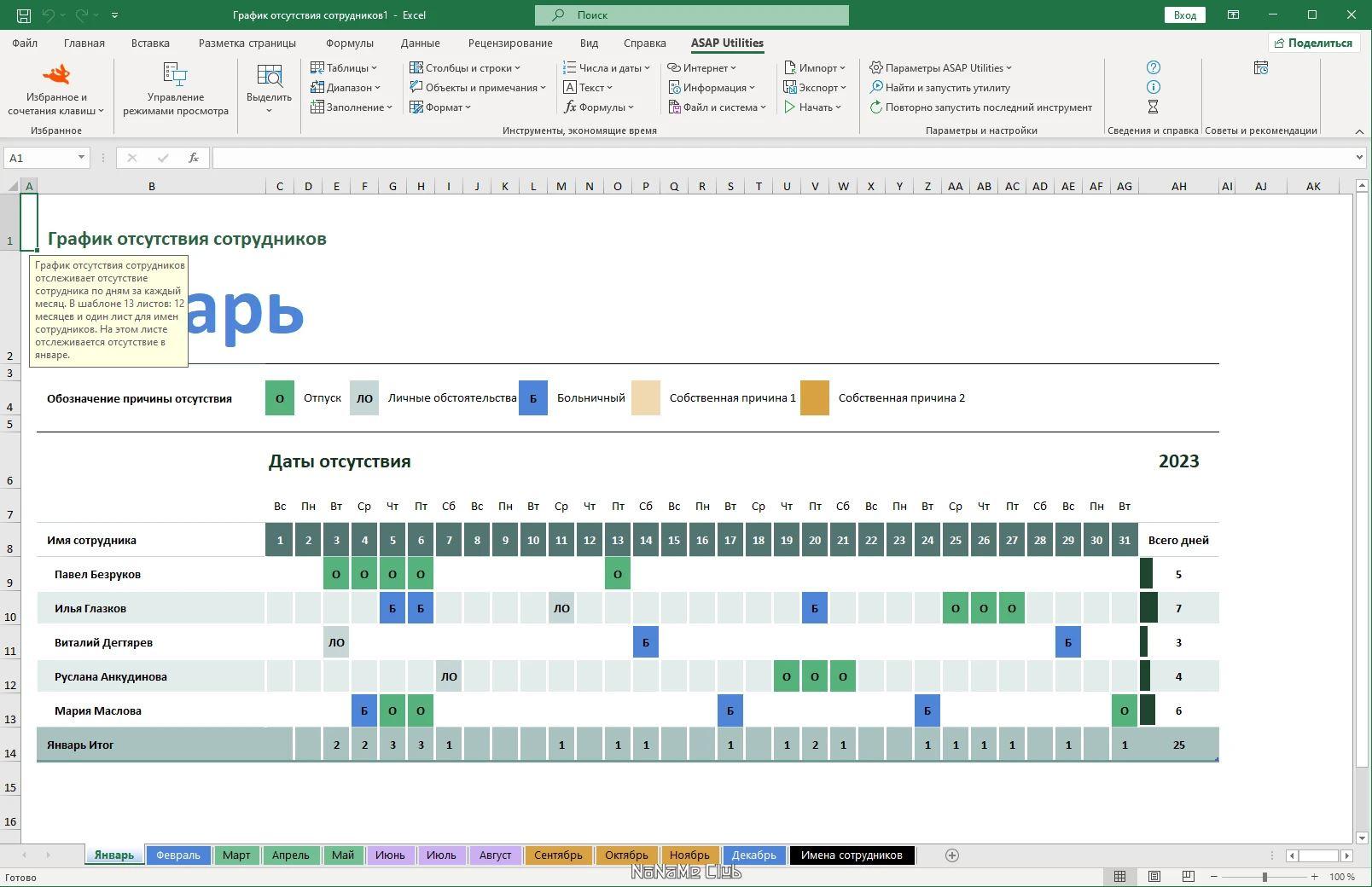Switch to the 'Февраль' sheet tab
Viewport: 1372px width, 887px height.
[177, 855]
